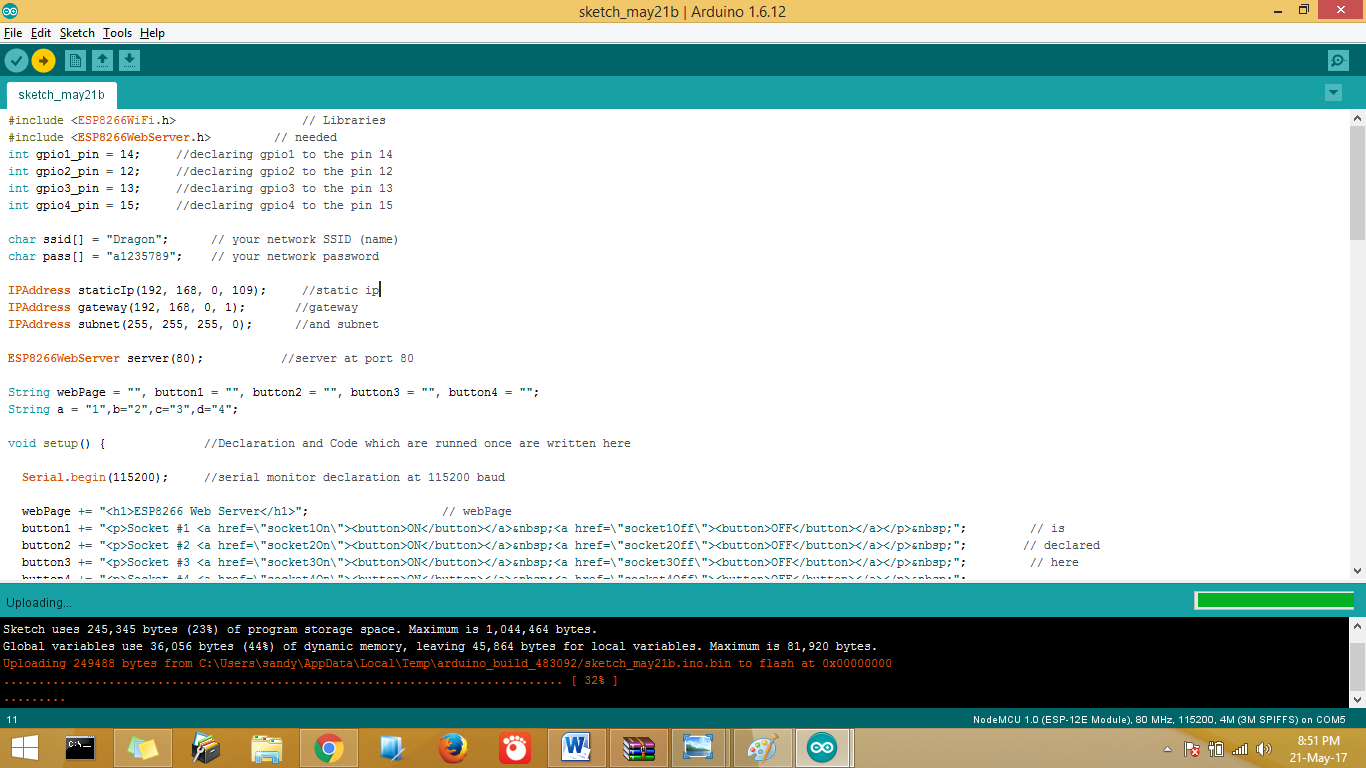1366x768 pixels.
Task: Create a new sketch with New icon
Action: [x=75, y=61]
